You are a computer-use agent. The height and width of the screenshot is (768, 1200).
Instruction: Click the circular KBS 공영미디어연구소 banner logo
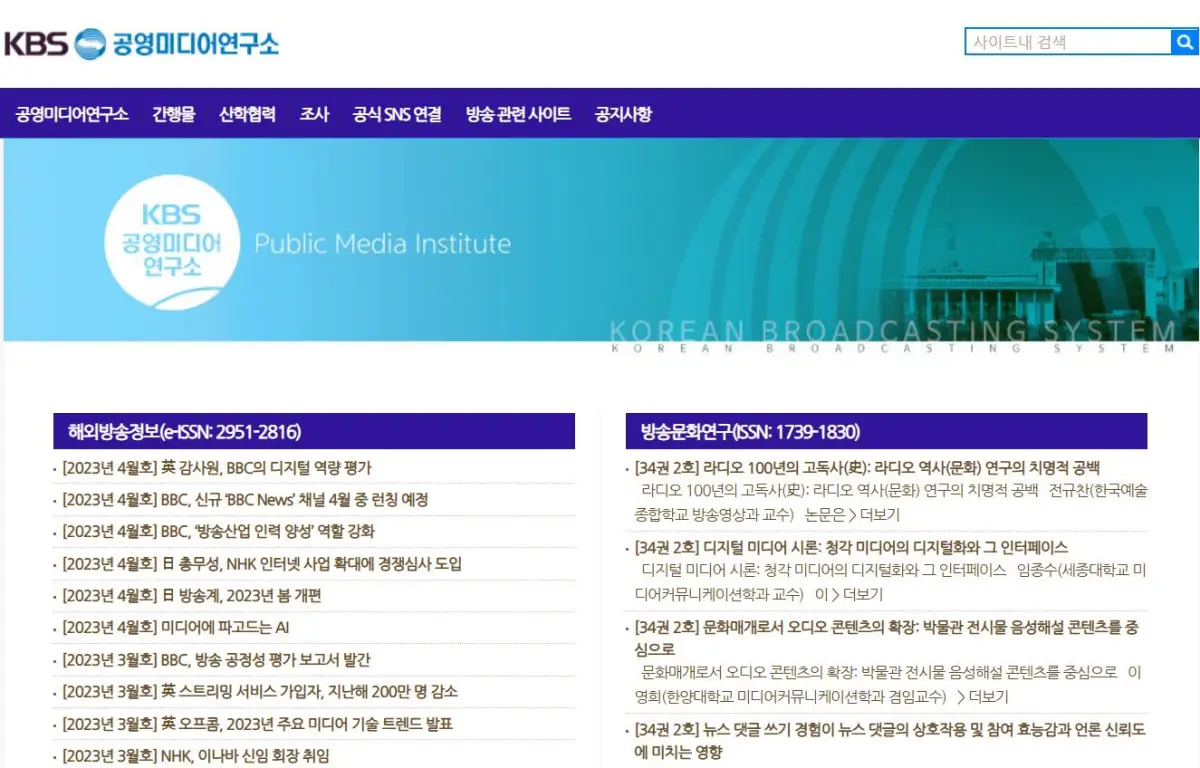(x=172, y=240)
